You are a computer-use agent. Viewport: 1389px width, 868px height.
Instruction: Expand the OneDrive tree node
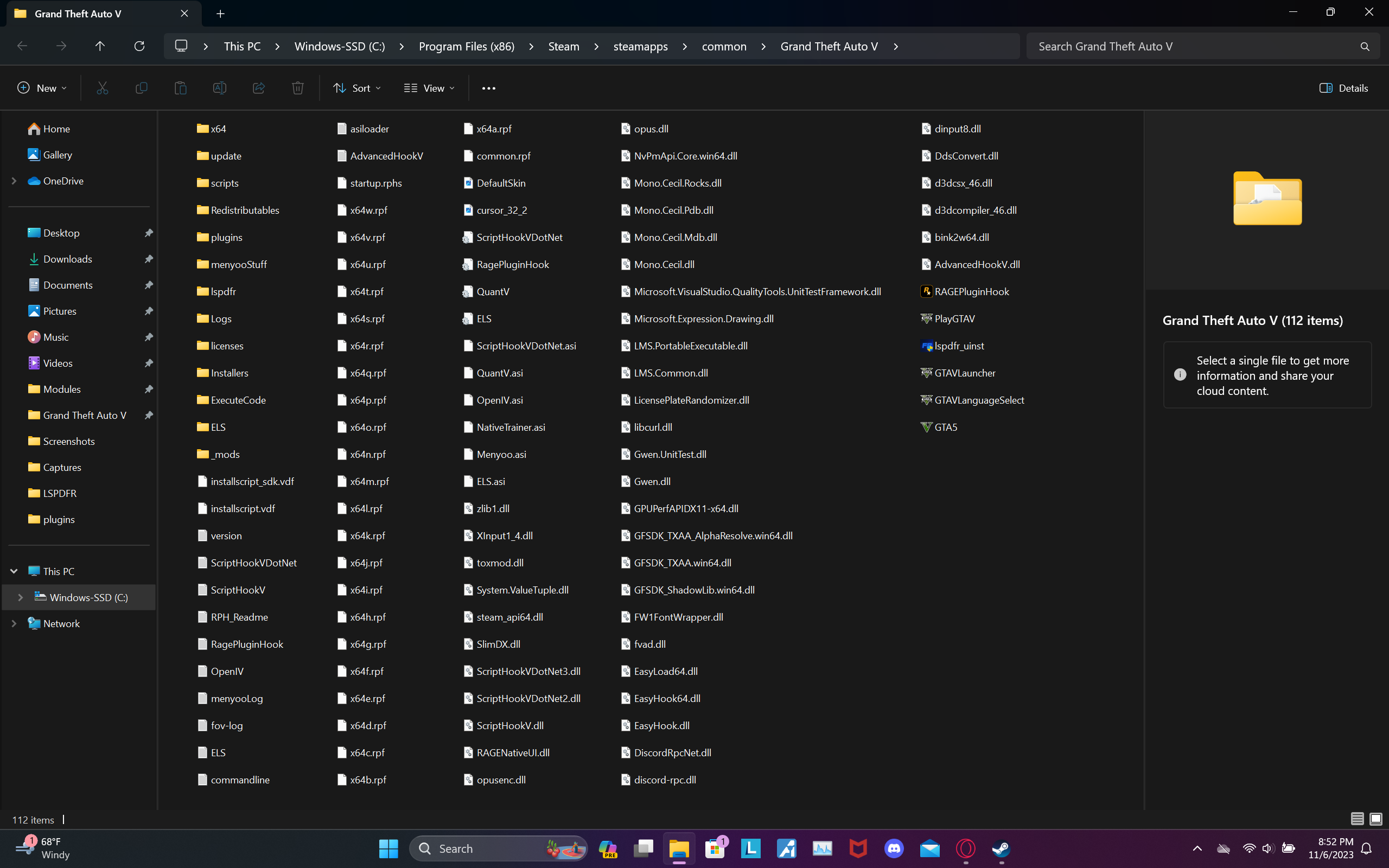[14, 181]
